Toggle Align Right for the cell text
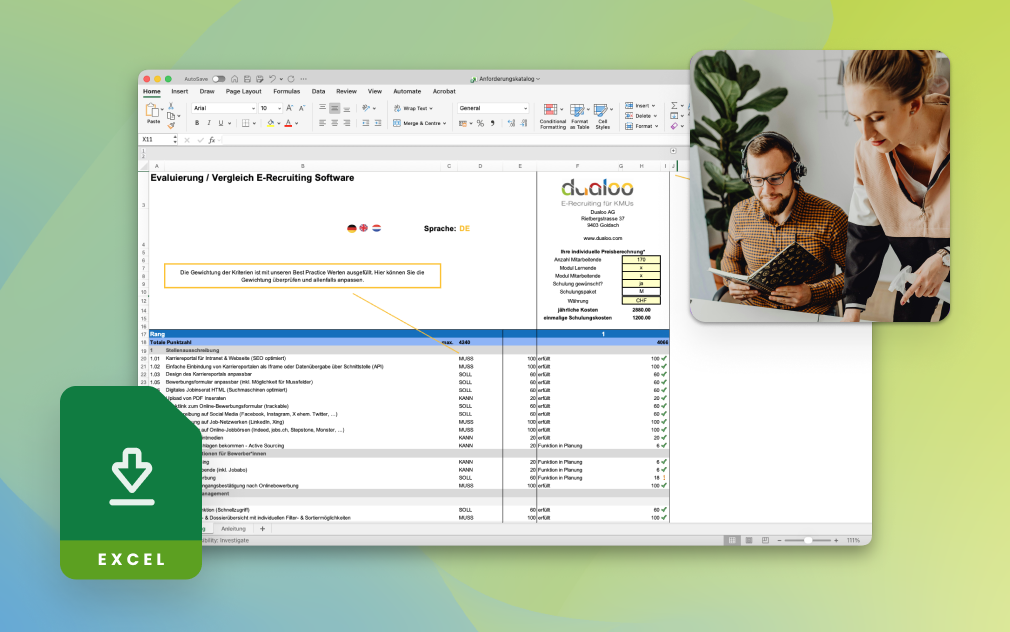The width and height of the screenshot is (1010, 632). point(347,123)
